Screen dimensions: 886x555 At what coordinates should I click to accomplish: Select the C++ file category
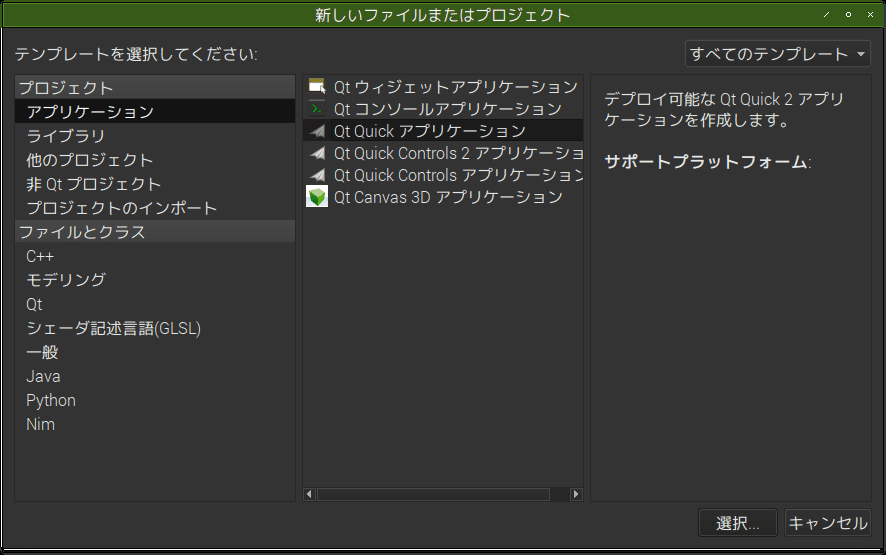[155, 256]
